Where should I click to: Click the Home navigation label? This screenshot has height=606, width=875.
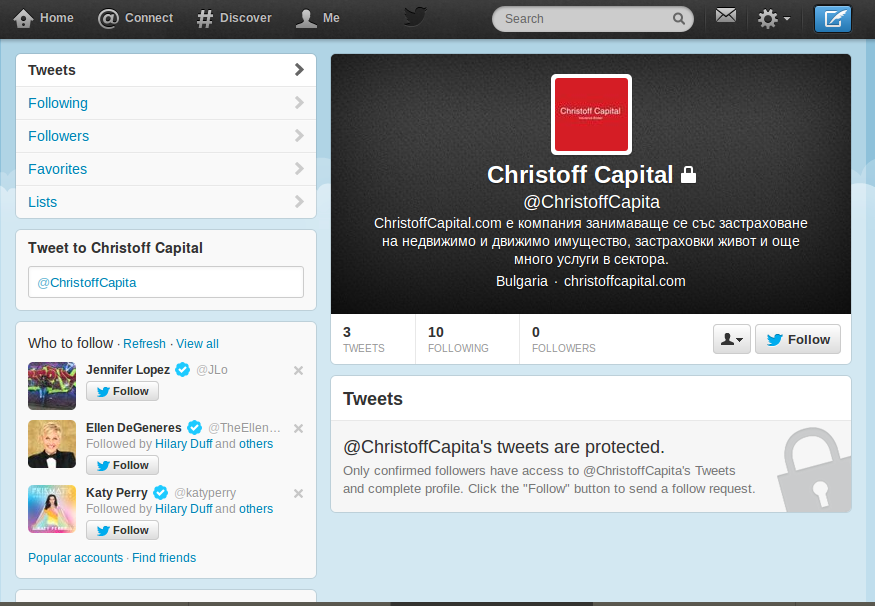pyautogui.click(x=57, y=18)
